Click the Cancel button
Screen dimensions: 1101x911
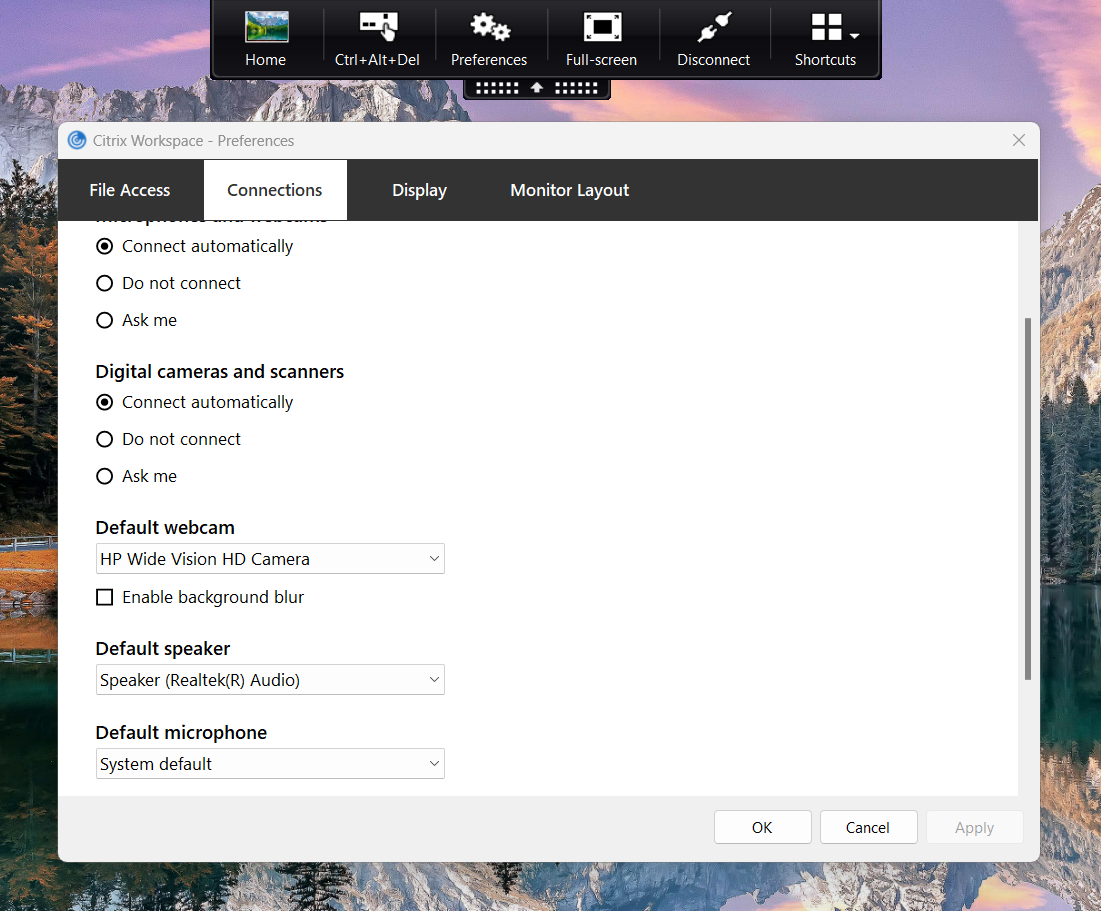(868, 827)
